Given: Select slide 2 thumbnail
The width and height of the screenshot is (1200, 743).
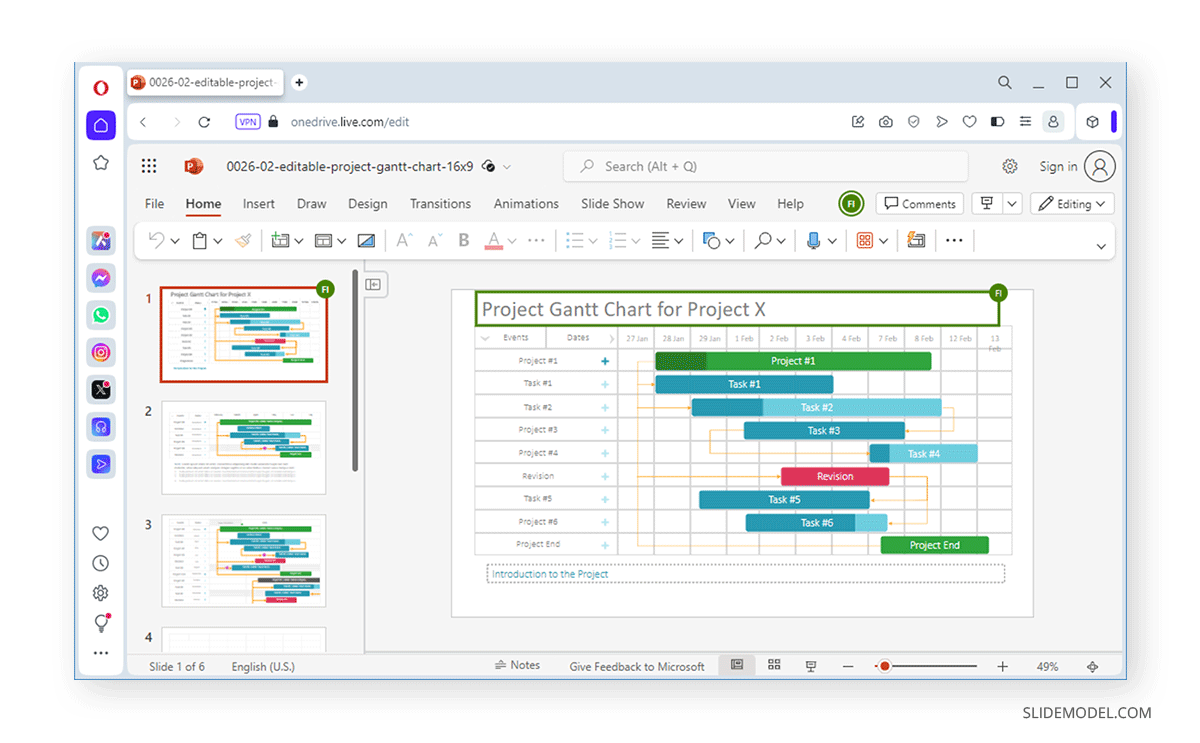Looking at the screenshot, I should tap(244, 448).
